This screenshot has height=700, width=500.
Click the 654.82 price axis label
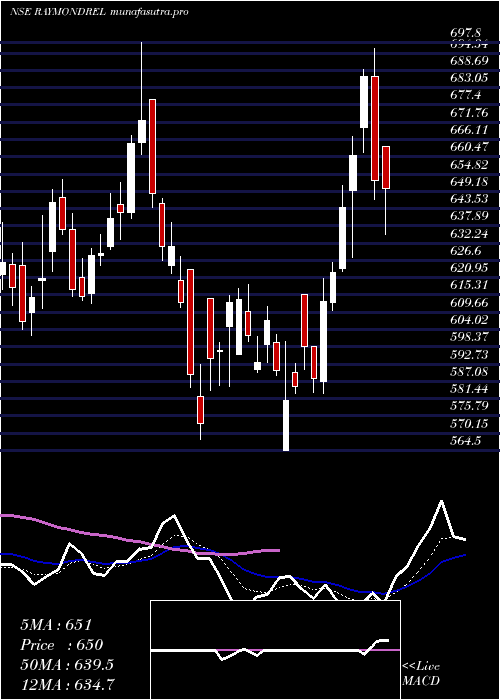click(468, 164)
